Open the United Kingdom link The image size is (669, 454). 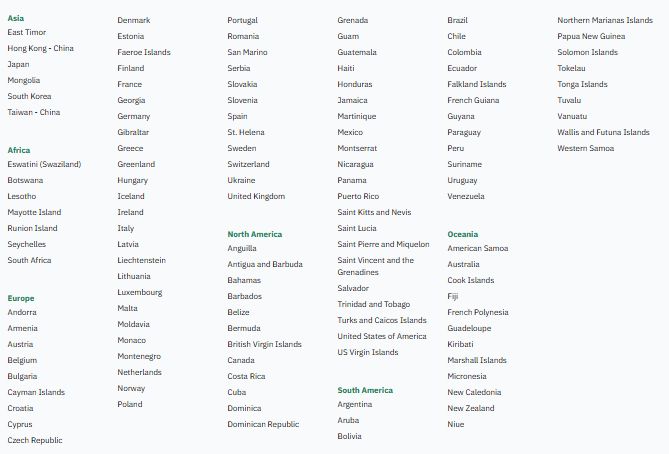pos(256,196)
